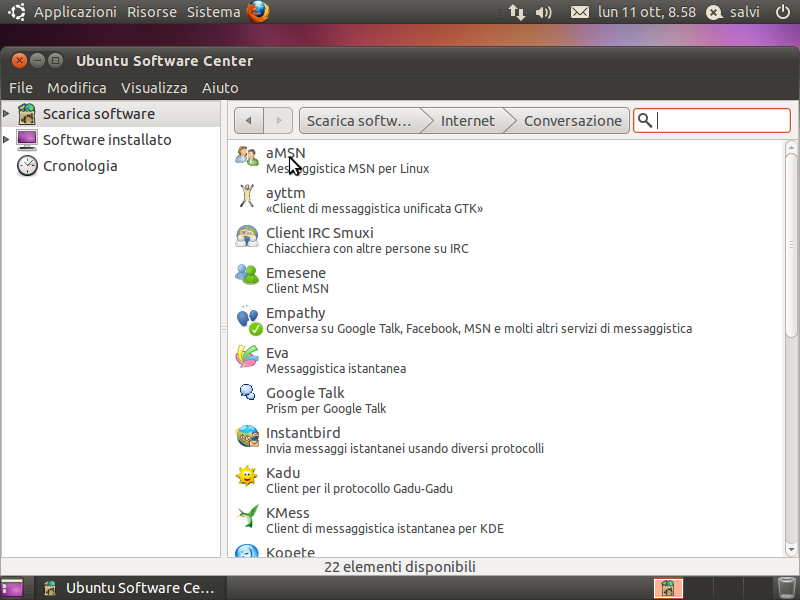
Task: Go back with the left arrow button
Action: (x=248, y=120)
